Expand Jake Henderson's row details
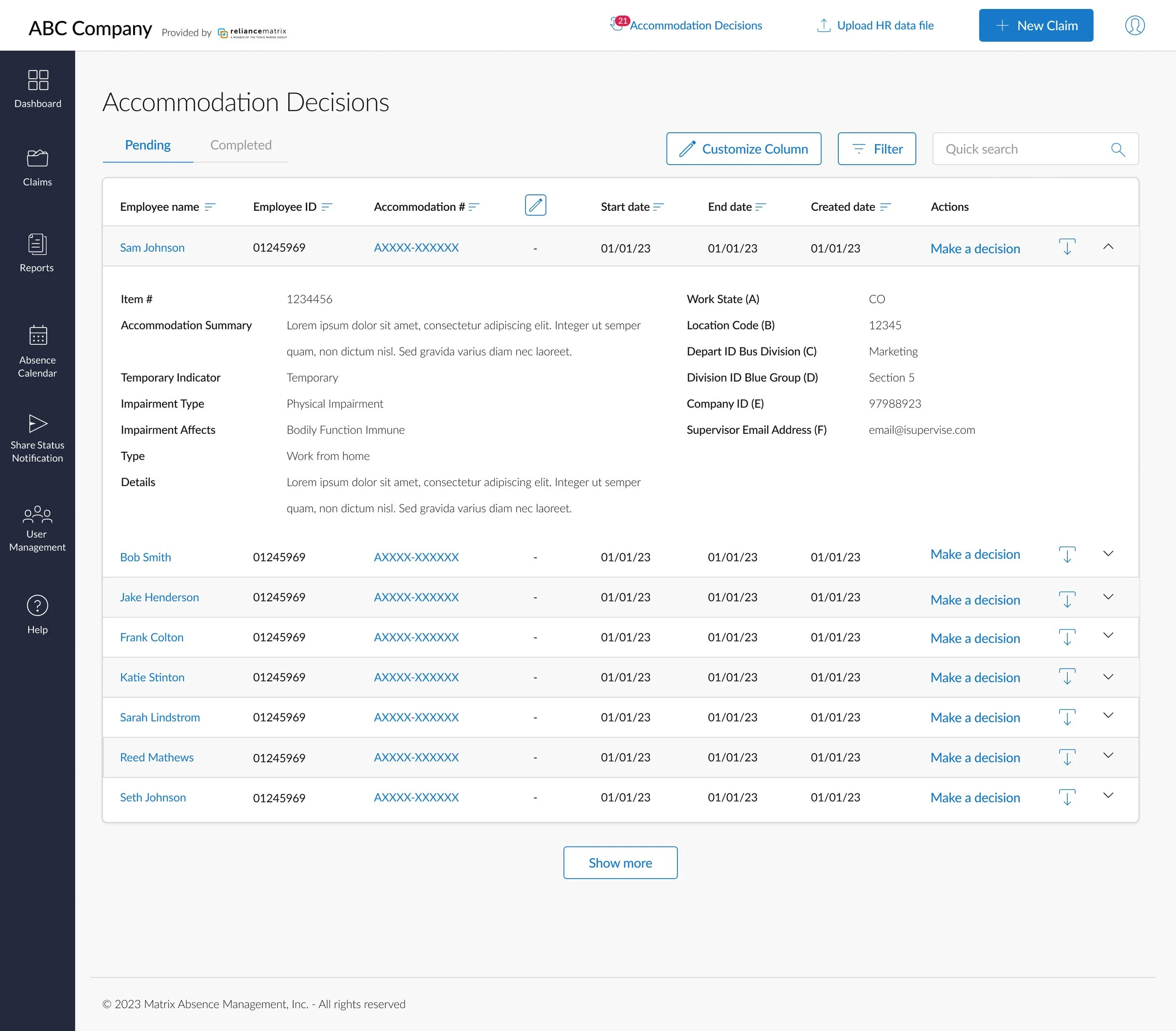This screenshot has height=1031, width=1176. 1108,597
